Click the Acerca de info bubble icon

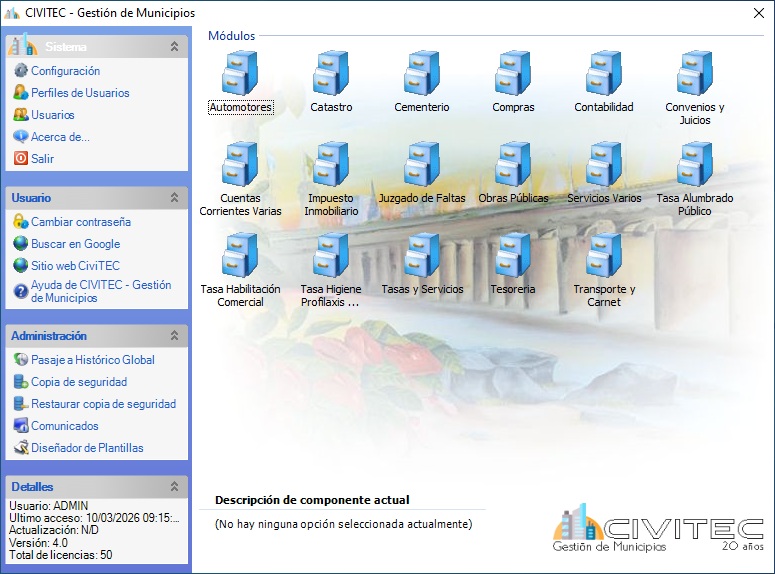click(21, 136)
